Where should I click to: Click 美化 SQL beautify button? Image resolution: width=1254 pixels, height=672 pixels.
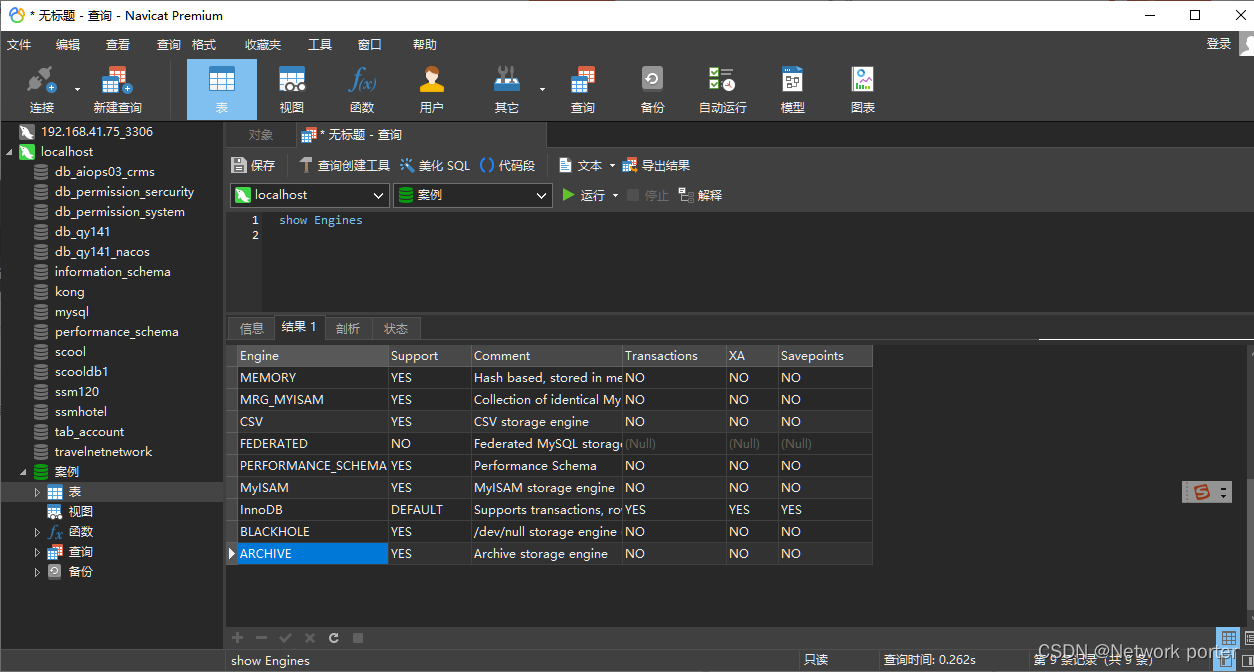pos(435,165)
